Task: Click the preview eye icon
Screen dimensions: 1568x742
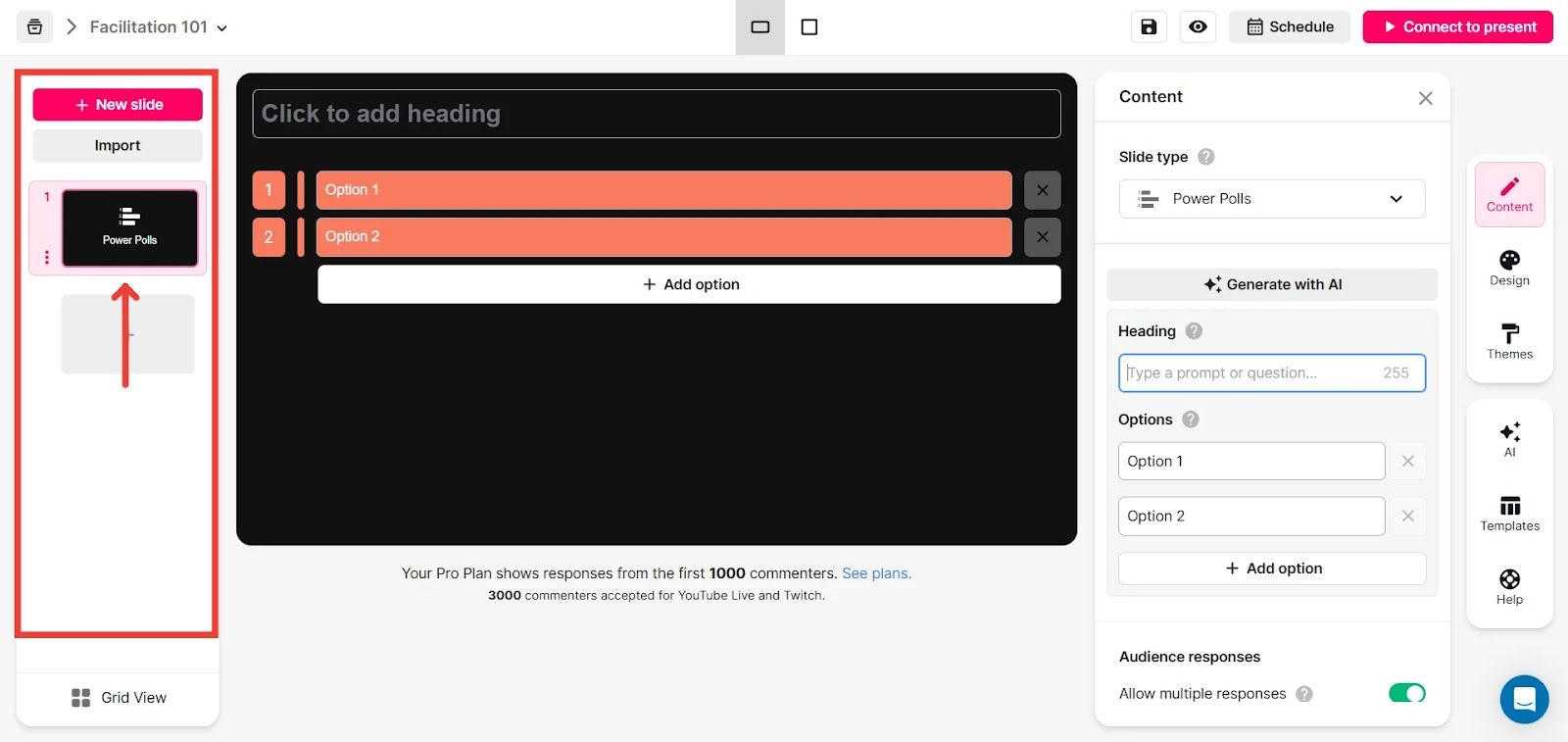Action: (x=1198, y=27)
